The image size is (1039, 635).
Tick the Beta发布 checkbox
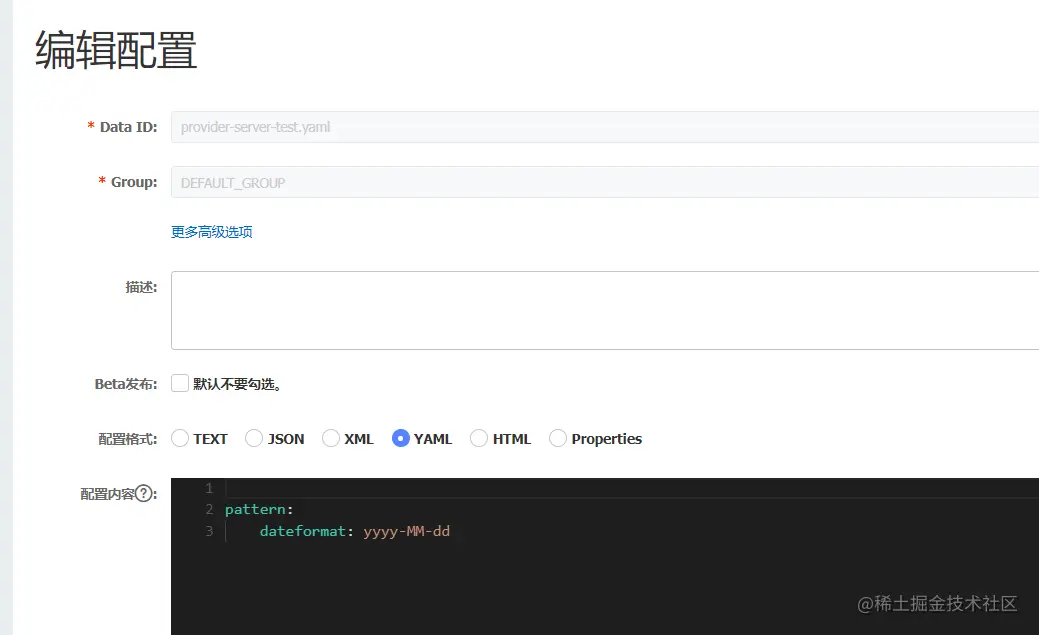(180, 383)
